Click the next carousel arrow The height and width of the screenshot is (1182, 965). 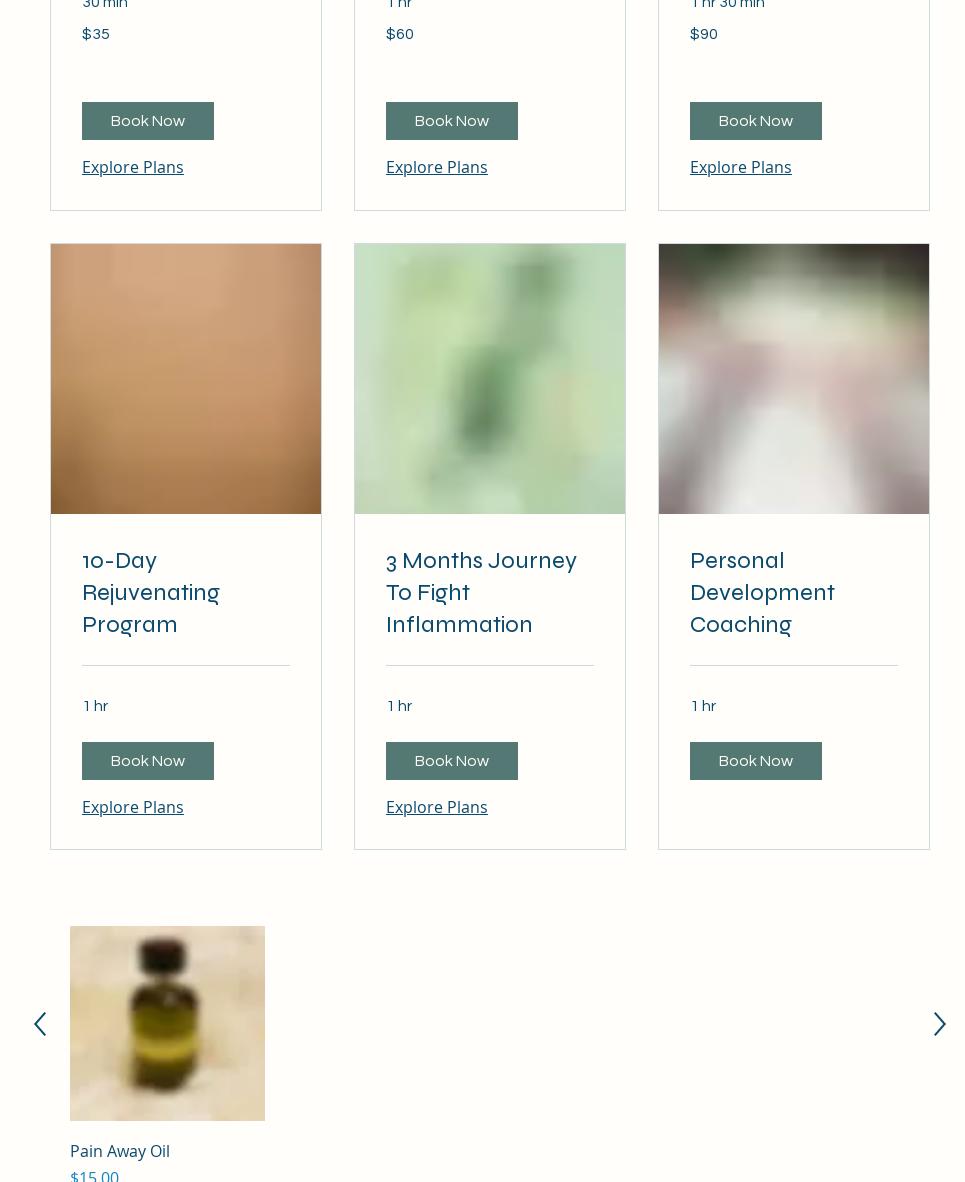[939, 1024]
